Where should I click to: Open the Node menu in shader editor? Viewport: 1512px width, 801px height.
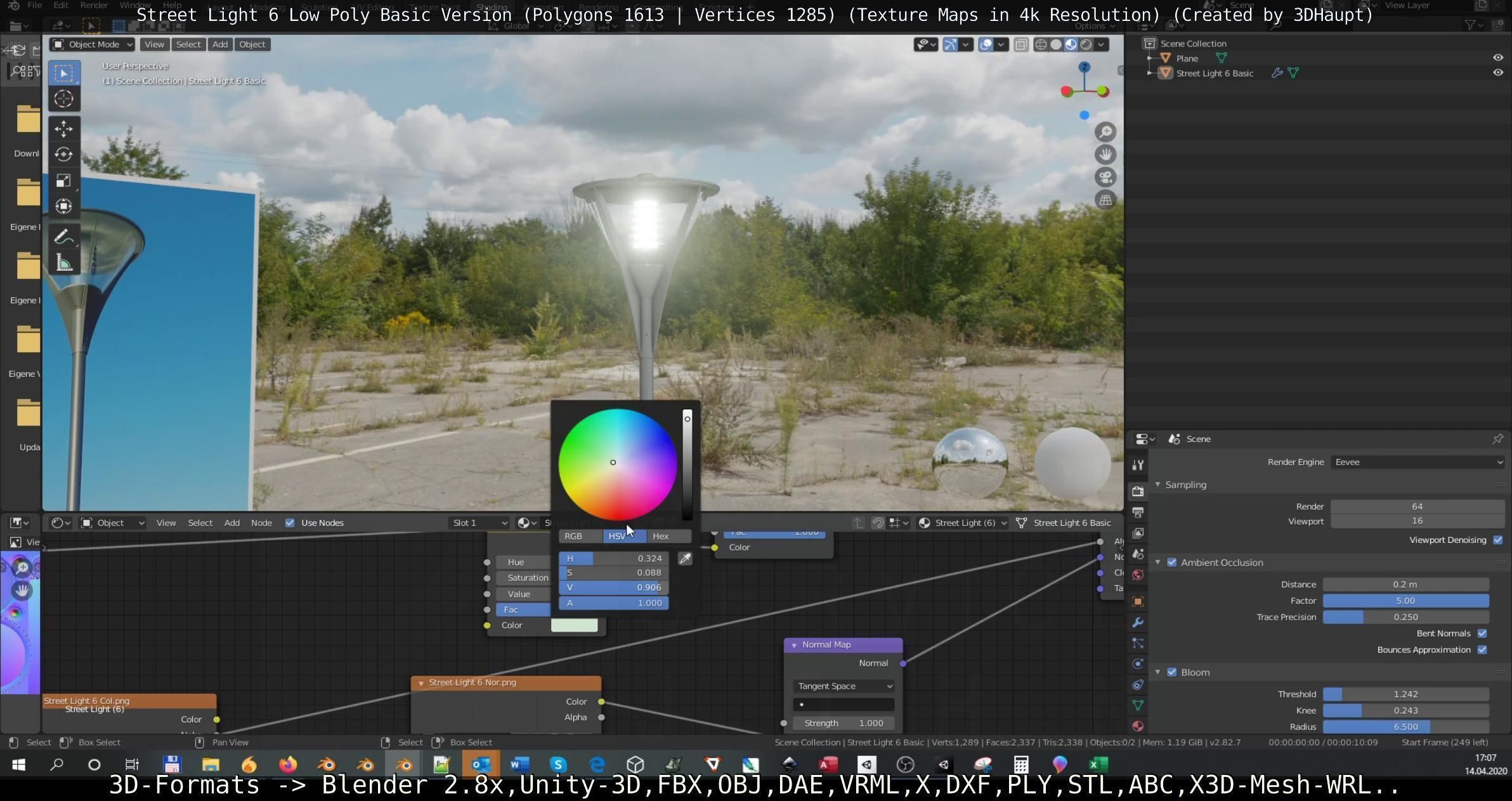pyautogui.click(x=261, y=523)
